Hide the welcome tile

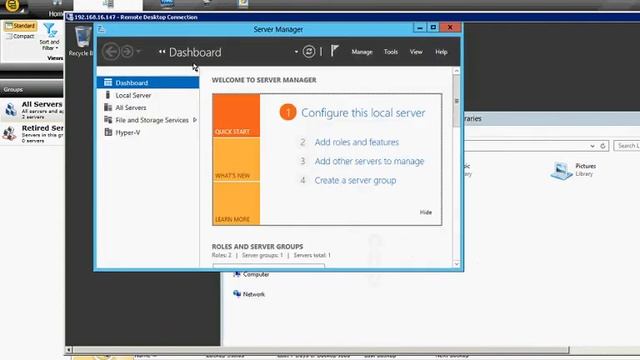pos(426,212)
